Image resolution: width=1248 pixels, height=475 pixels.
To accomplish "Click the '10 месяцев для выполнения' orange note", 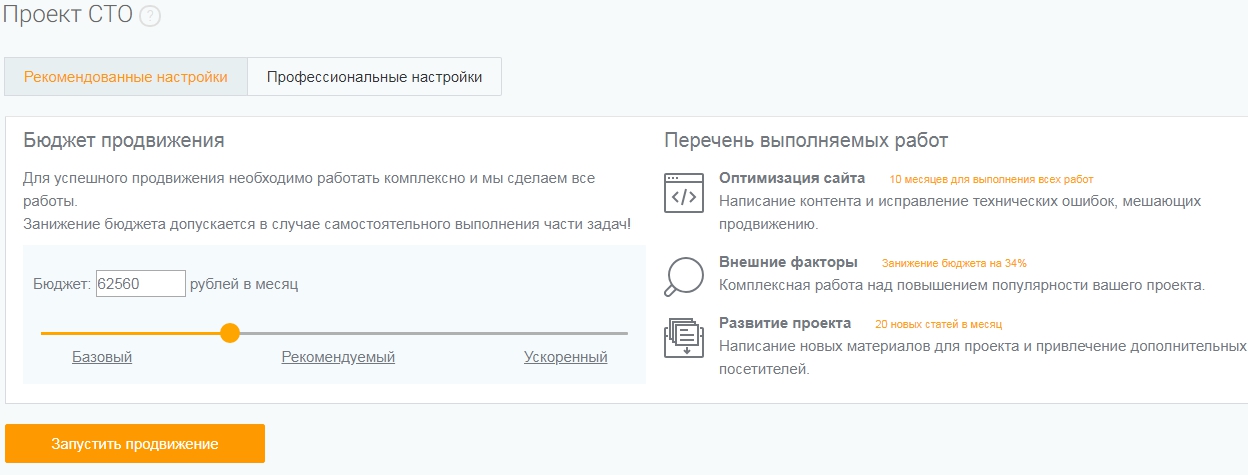I will pos(991,180).
